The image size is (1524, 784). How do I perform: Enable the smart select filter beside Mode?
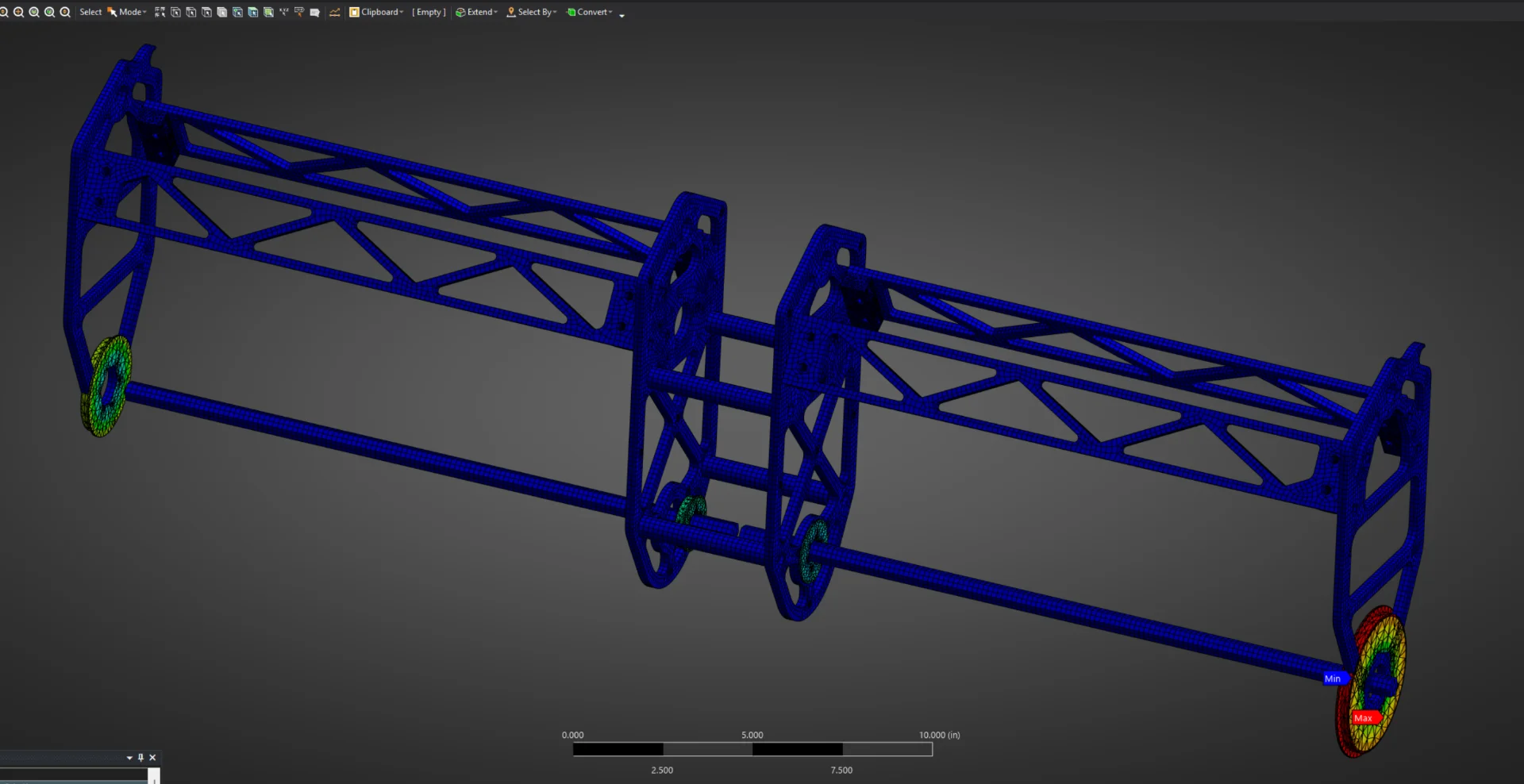pos(160,12)
